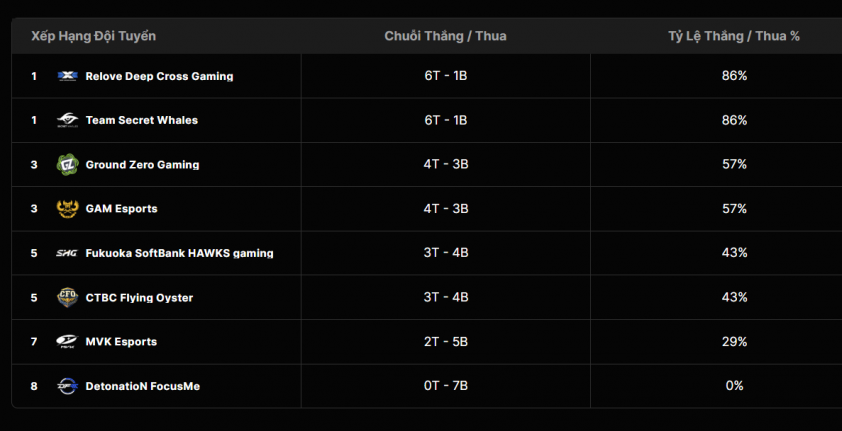This screenshot has height=431, width=842.
Task: Click the Ground Zero Gaming logo
Action: (x=67, y=165)
